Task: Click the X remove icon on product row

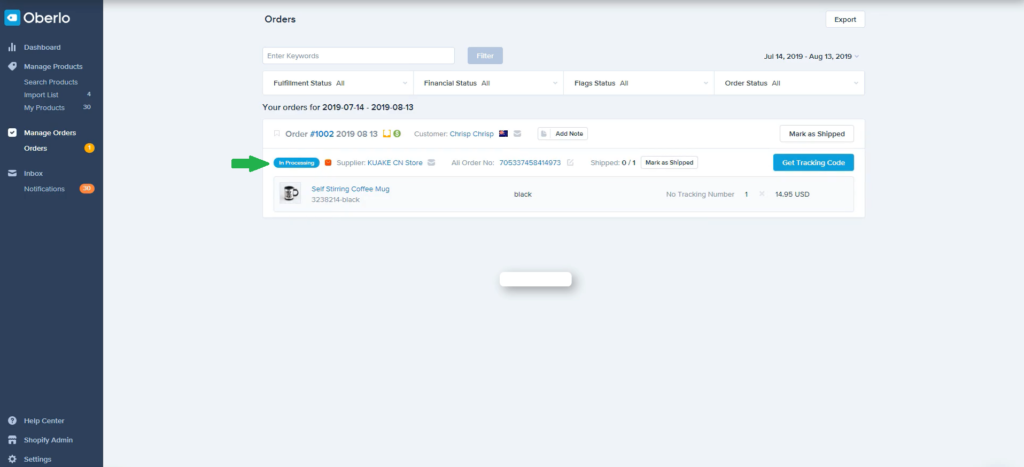Action: (x=761, y=194)
